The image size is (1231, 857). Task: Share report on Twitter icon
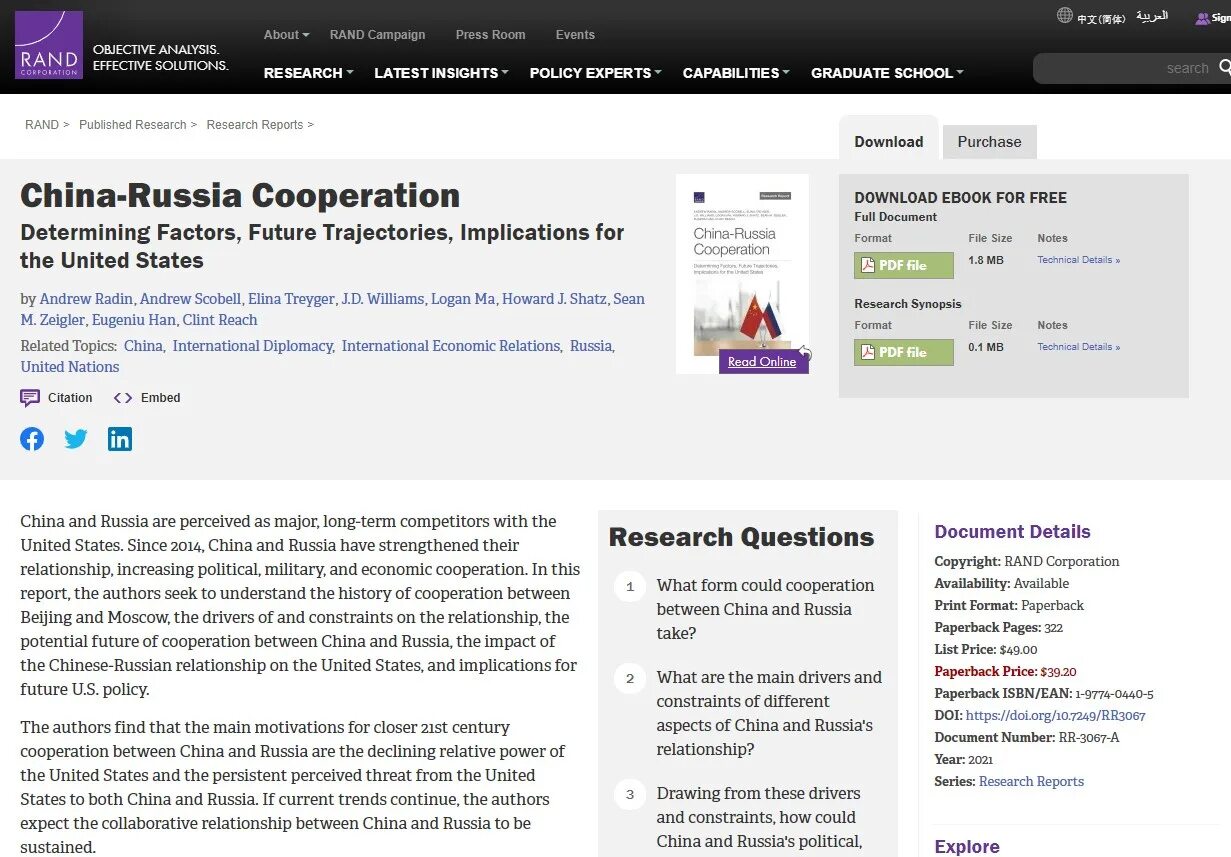pyautogui.click(x=76, y=439)
